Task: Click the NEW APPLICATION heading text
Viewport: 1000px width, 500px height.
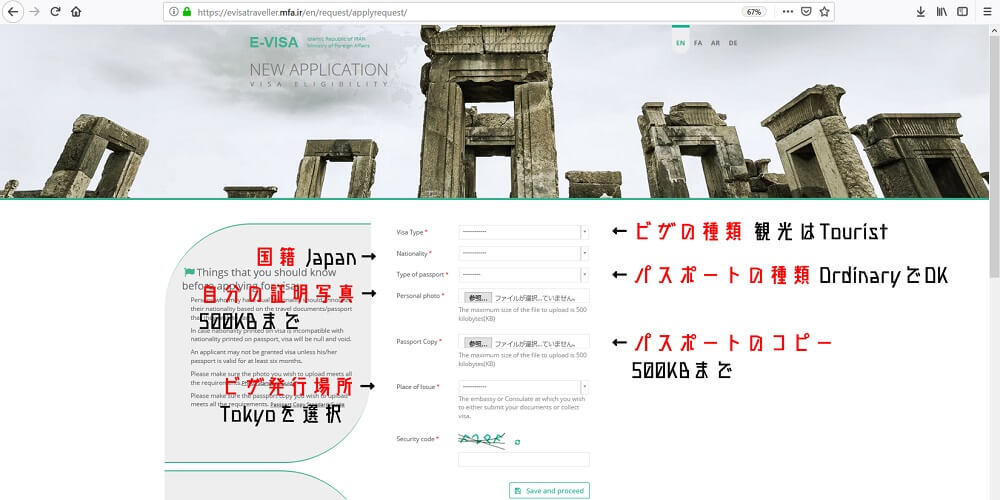Action: pos(318,70)
